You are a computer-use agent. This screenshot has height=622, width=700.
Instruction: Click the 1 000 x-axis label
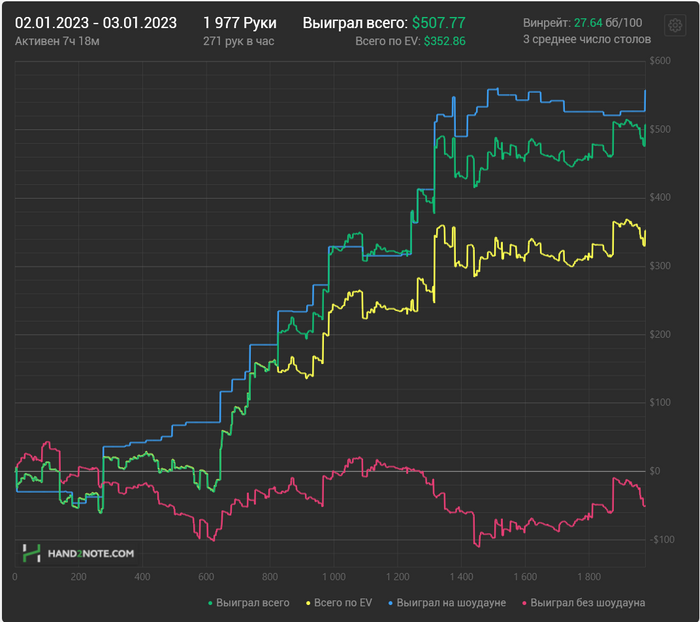[x=334, y=577]
